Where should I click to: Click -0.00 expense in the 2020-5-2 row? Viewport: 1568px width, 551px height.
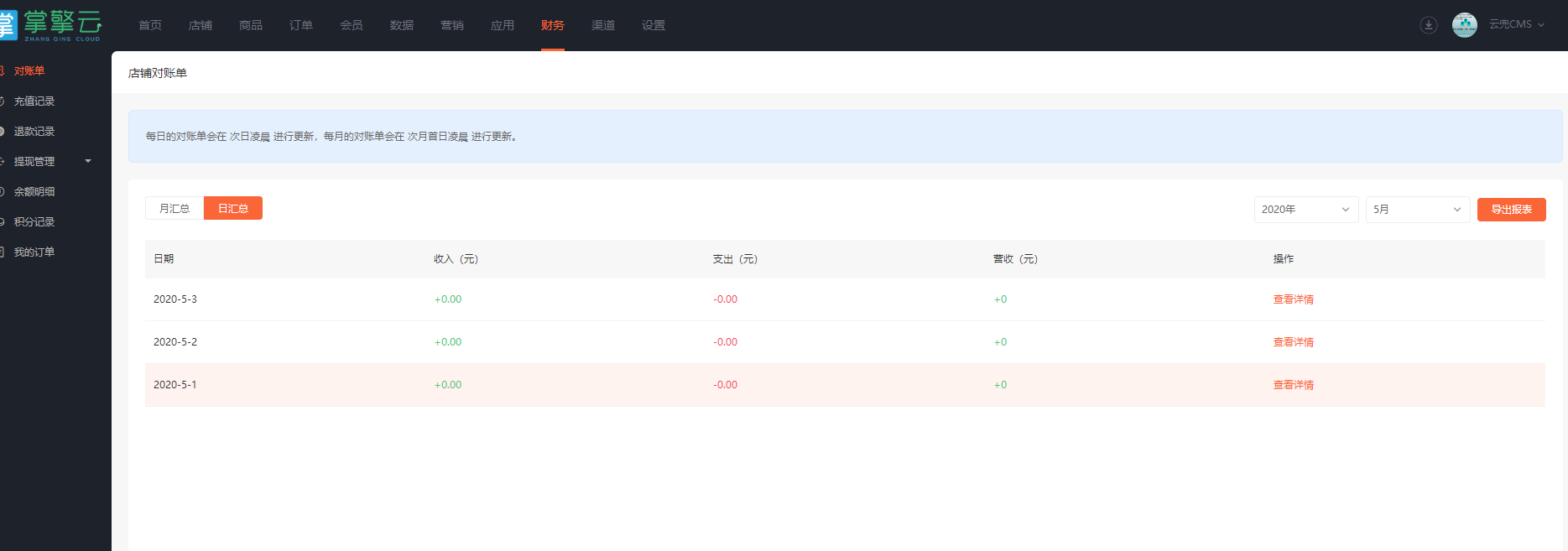(x=726, y=342)
